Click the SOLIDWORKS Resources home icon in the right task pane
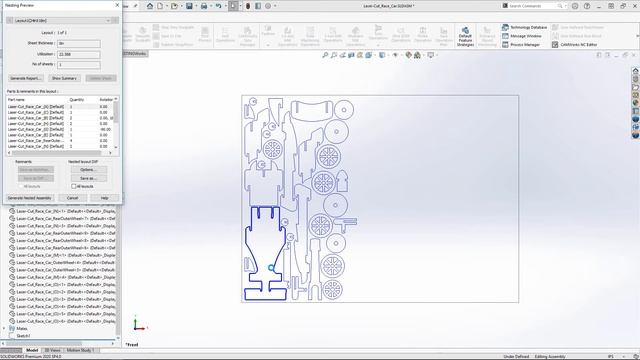This screenshot has width=640, height=360. pos(636,71)
